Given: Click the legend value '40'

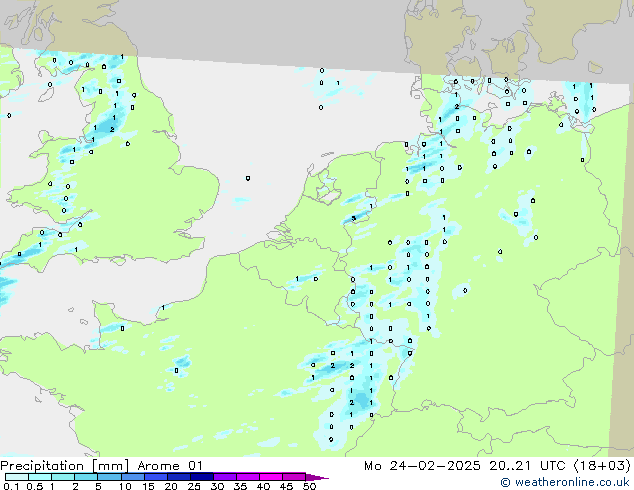Looking at the screenshot, I should pyautogui.click(x=263, y=486).
